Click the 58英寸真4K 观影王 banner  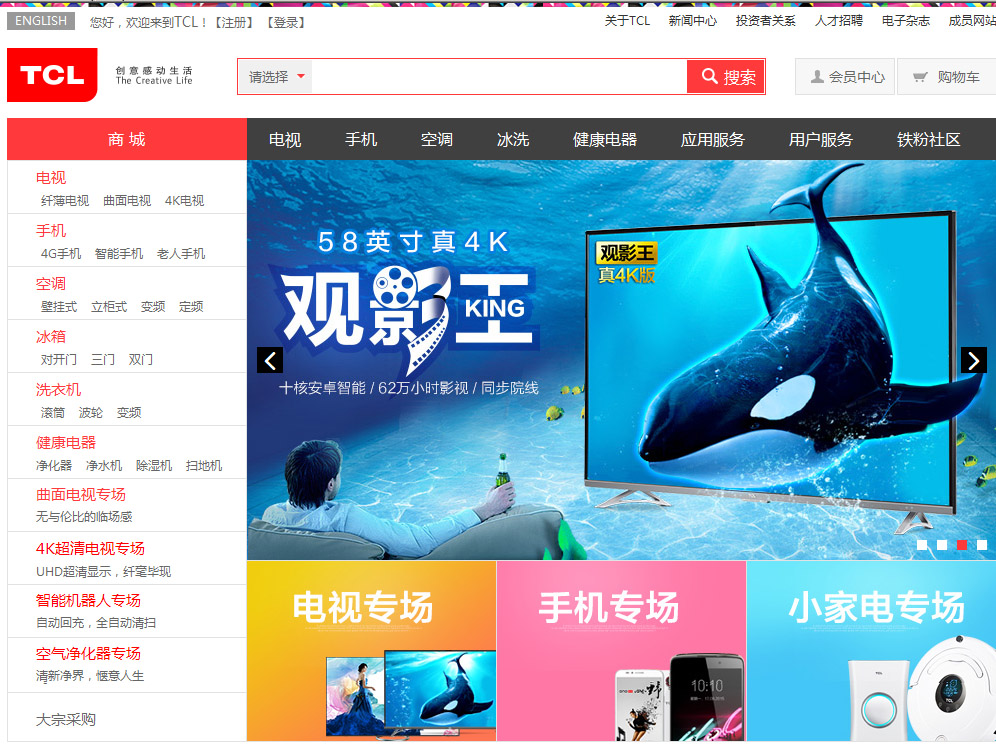coord(621,360)
